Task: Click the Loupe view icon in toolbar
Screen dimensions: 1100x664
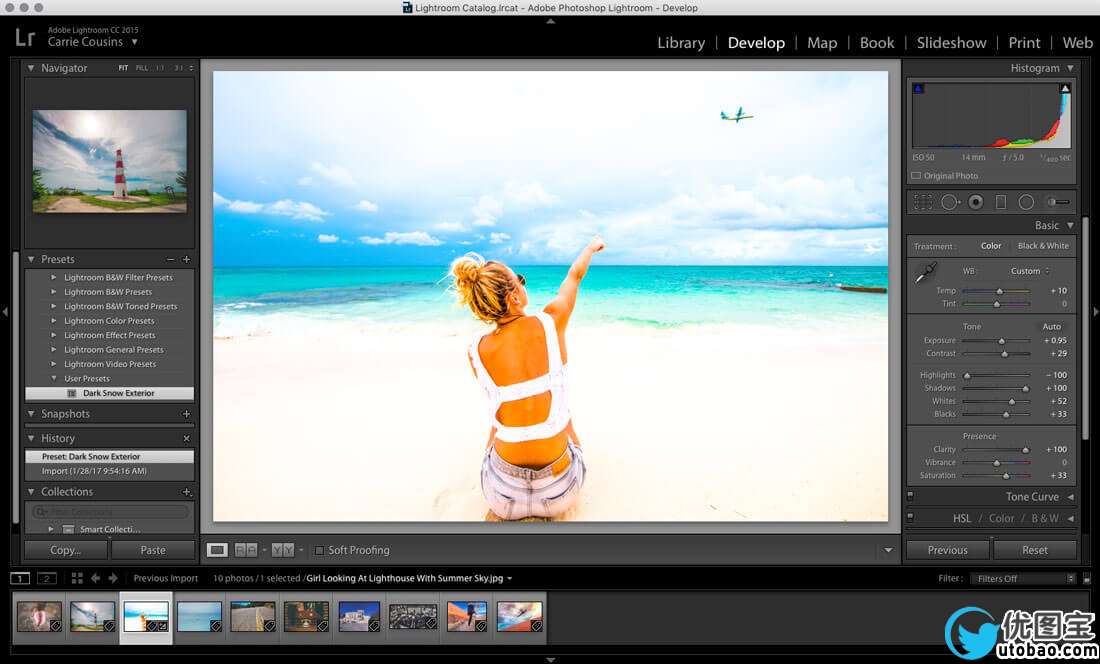Action: [x=217, y=550]
